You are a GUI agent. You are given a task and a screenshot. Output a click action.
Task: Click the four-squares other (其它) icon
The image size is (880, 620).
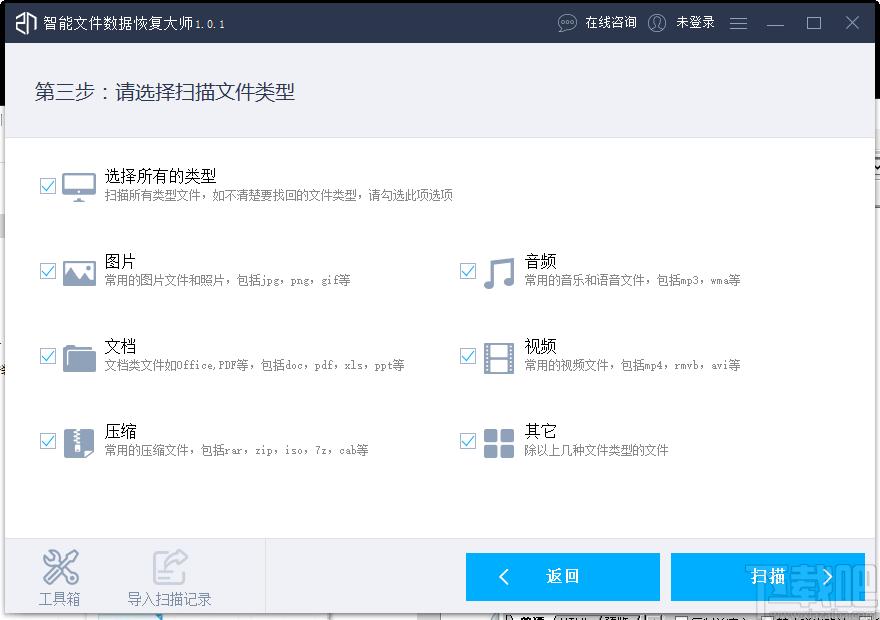(499, 442)
